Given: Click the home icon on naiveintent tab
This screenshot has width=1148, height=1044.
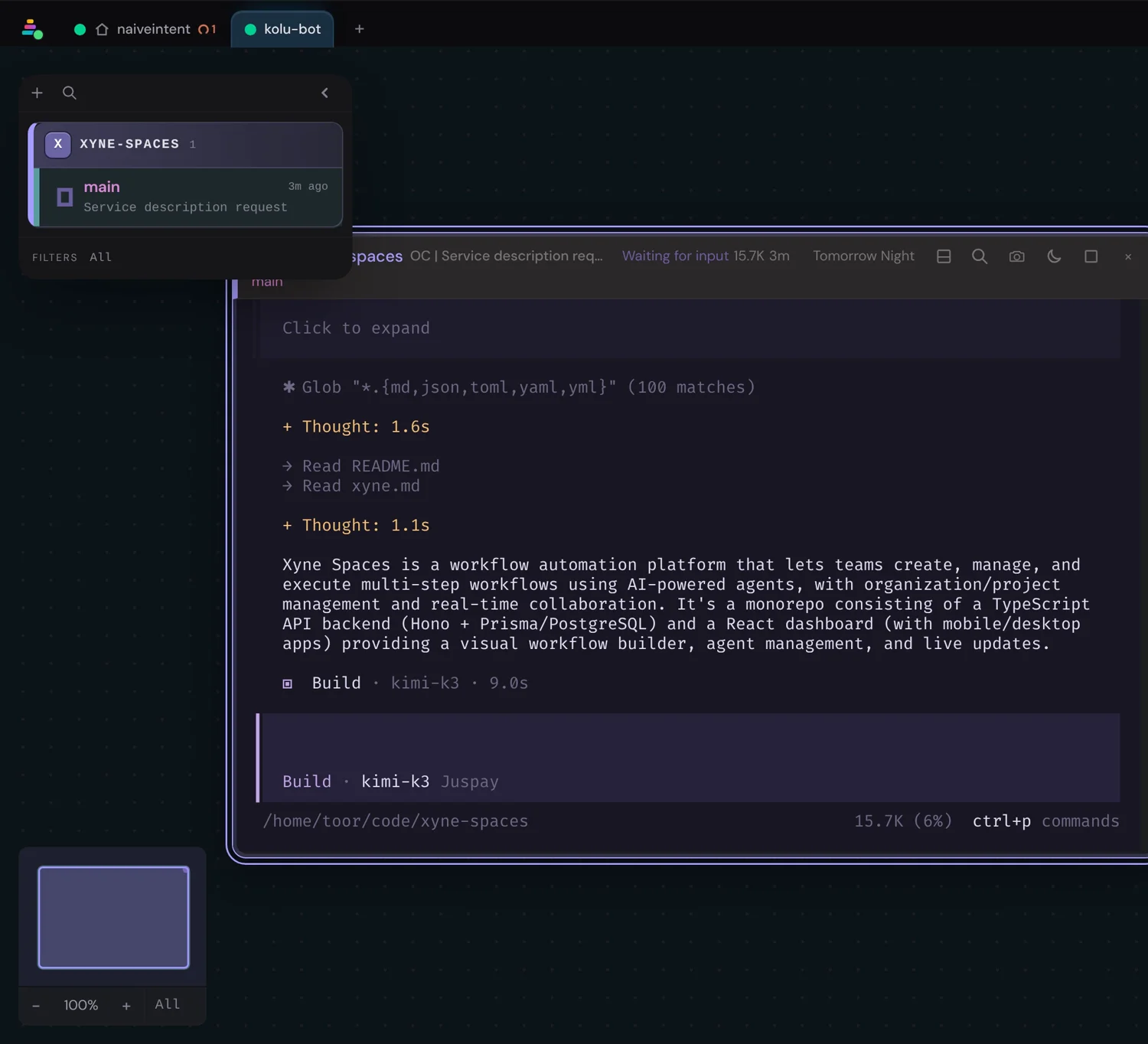Looking at the screenshot, I should pos(102,29).
